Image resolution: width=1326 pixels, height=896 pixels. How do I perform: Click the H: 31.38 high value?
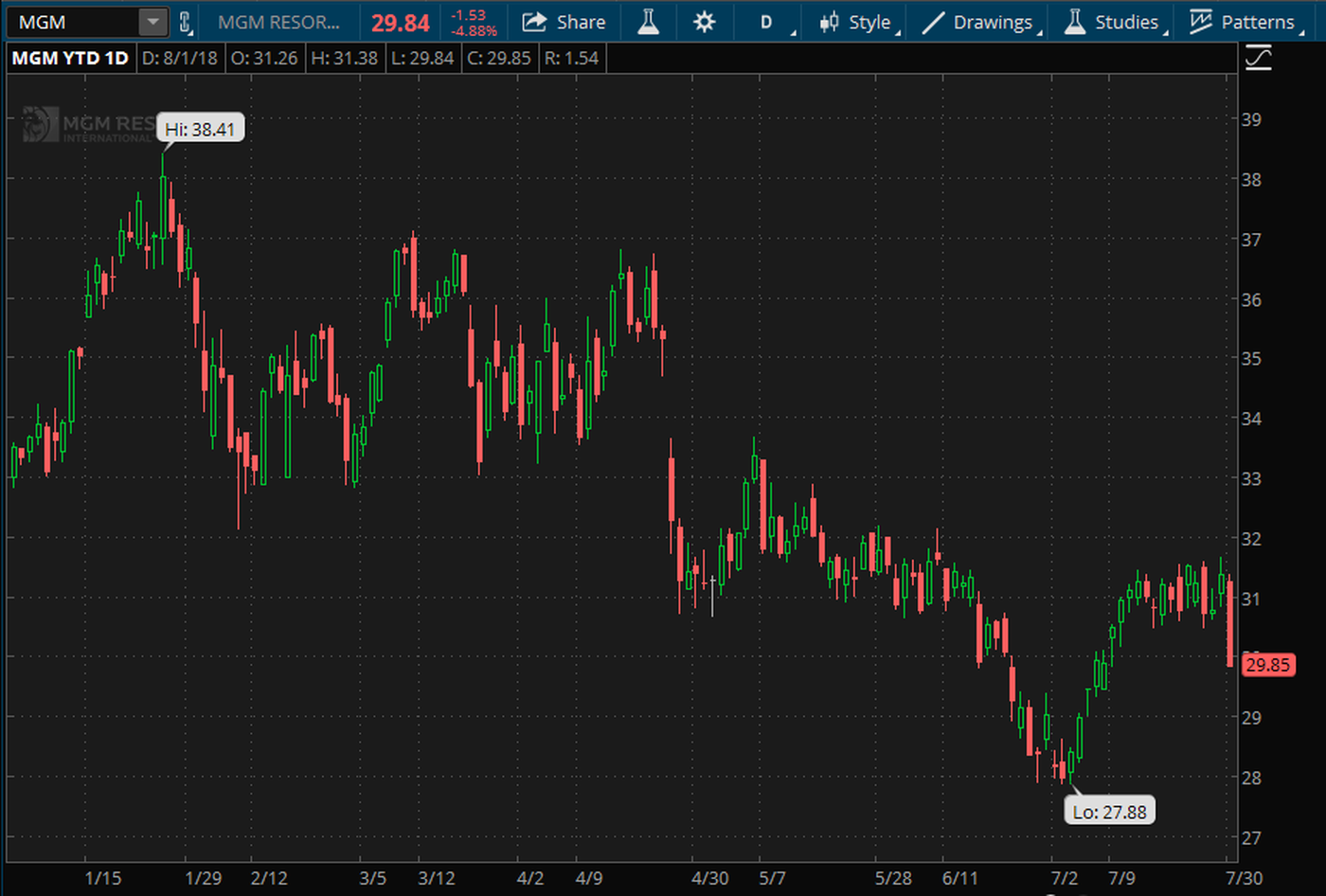coord(344,58)
